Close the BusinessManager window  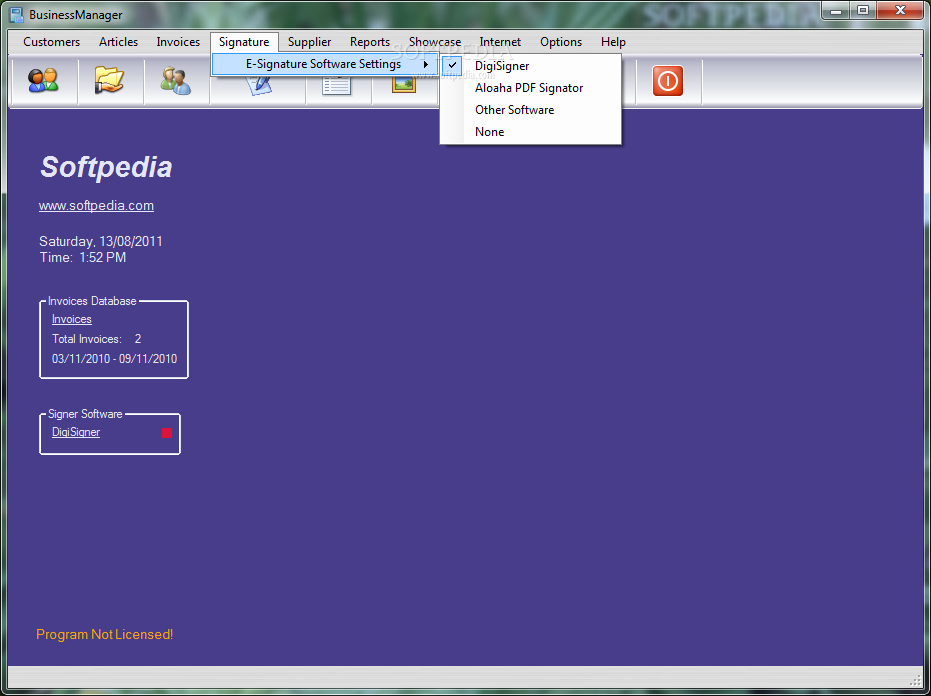tap(900, 10)
